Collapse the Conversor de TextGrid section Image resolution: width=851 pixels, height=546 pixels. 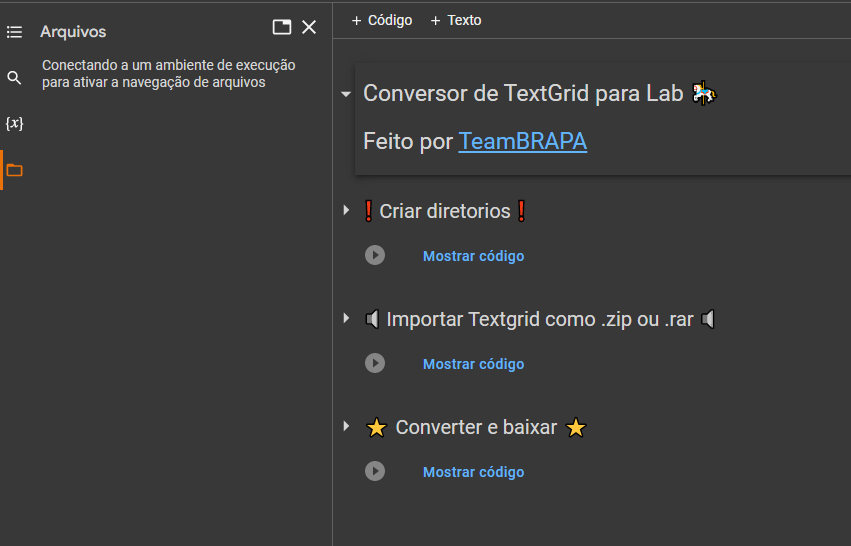click(346, 94)
